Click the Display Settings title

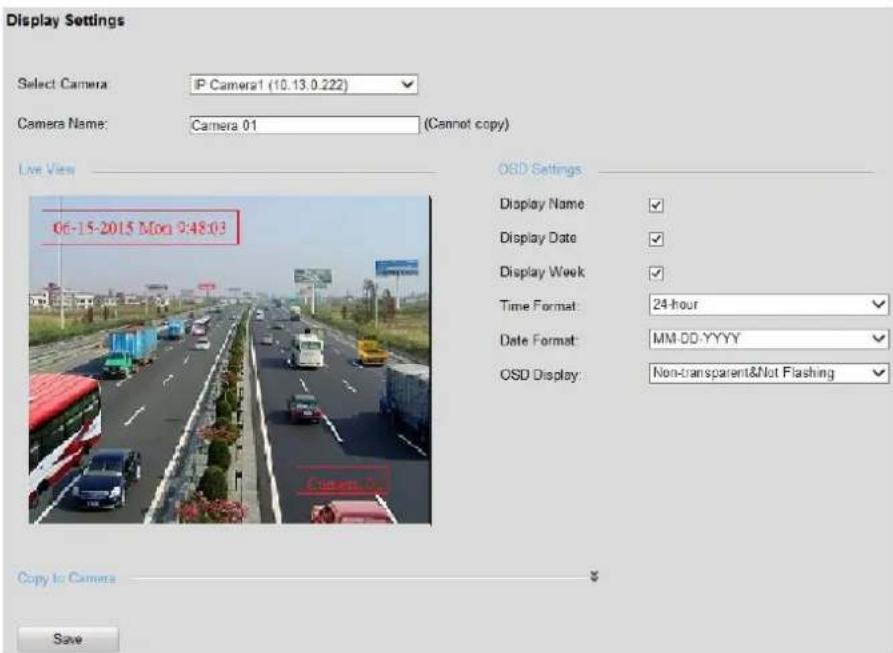click(x=65, y=20)
